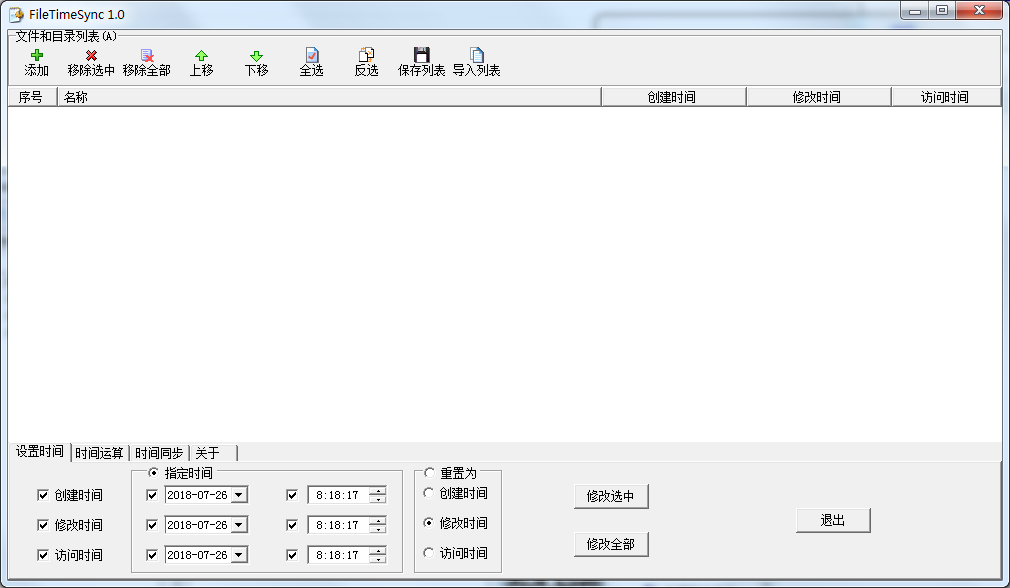Click the 导入列表 (Import List) icon

click(477, 58)
